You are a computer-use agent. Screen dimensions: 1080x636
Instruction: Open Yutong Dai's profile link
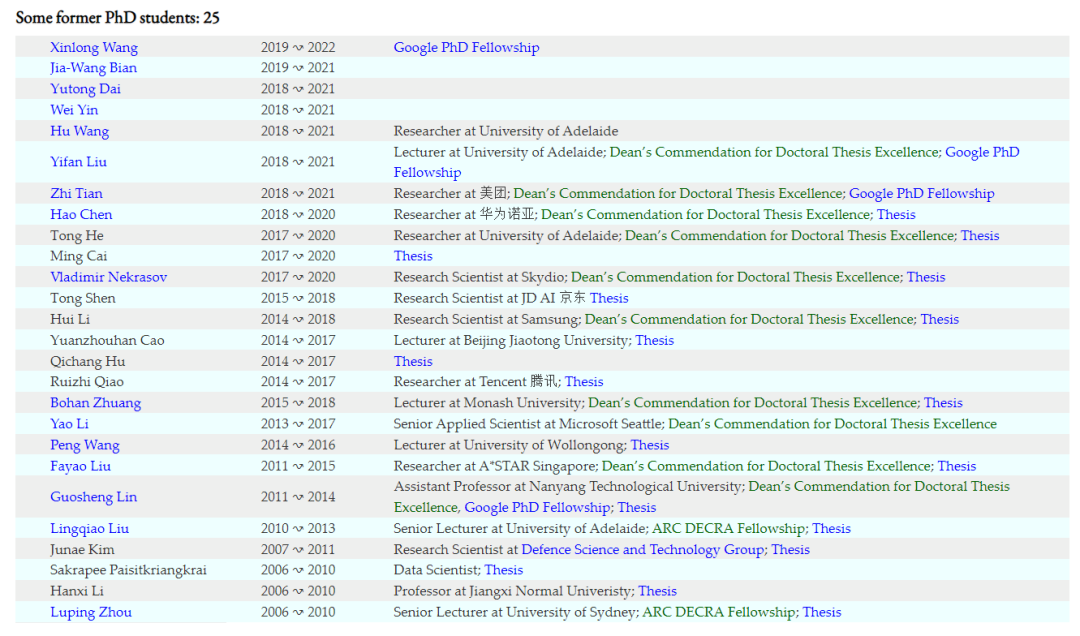tap(85, 89)
